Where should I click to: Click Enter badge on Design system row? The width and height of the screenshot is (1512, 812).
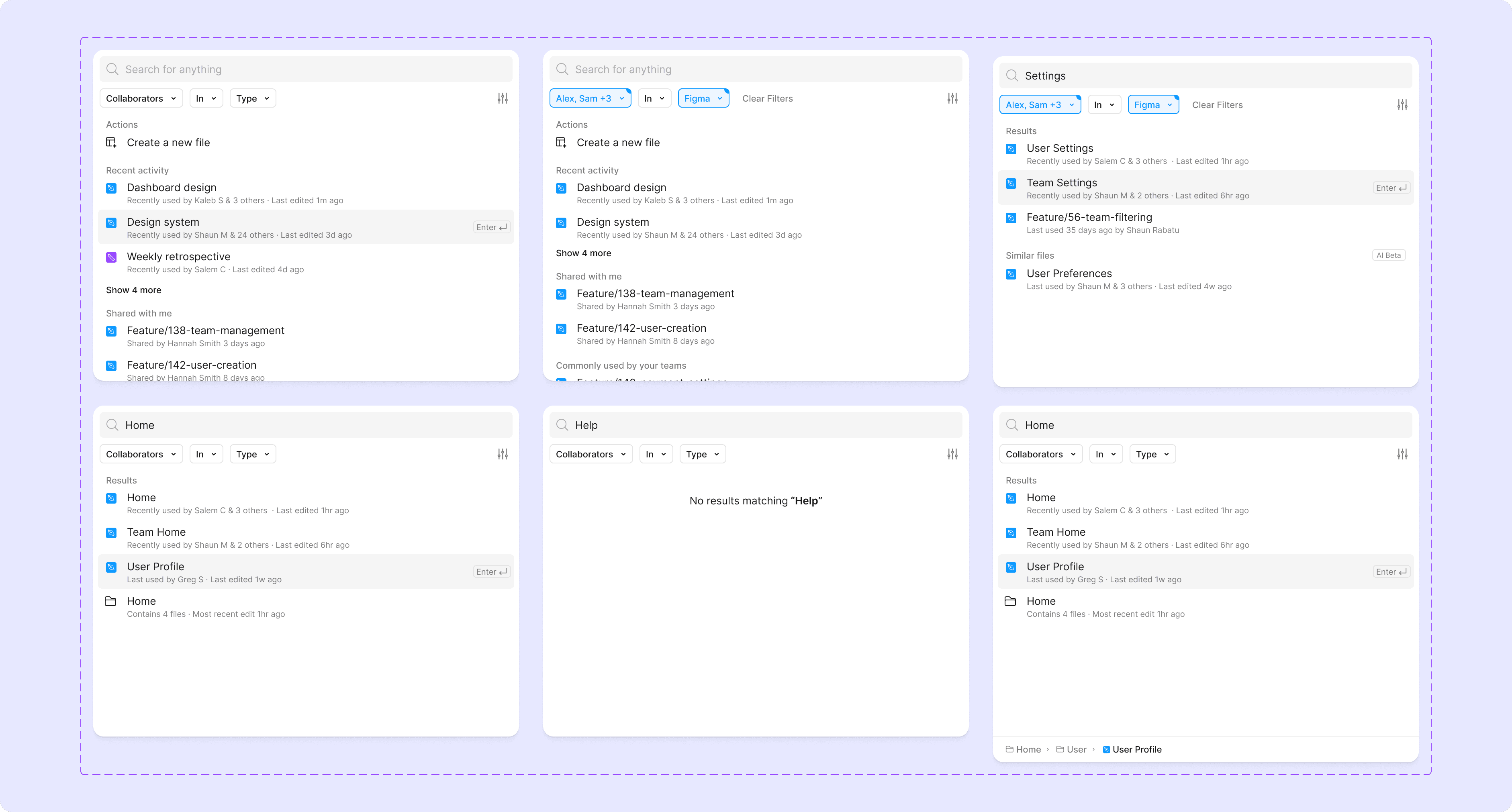pos(491,227)
